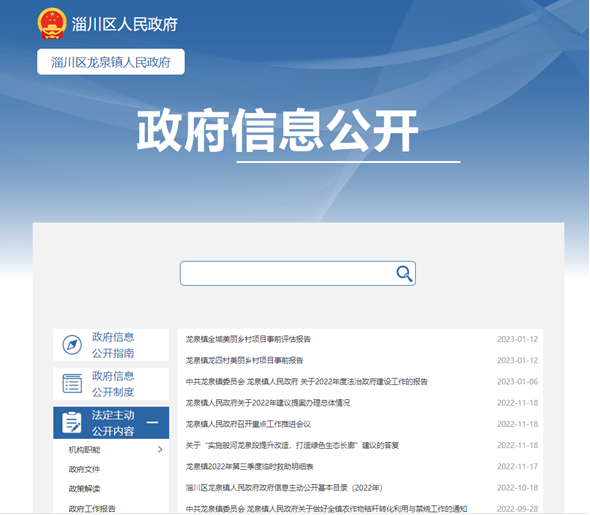Select the 政府信息公开指南 menu entry
This screenshot has height=515, width=590.
click(111, 345)
